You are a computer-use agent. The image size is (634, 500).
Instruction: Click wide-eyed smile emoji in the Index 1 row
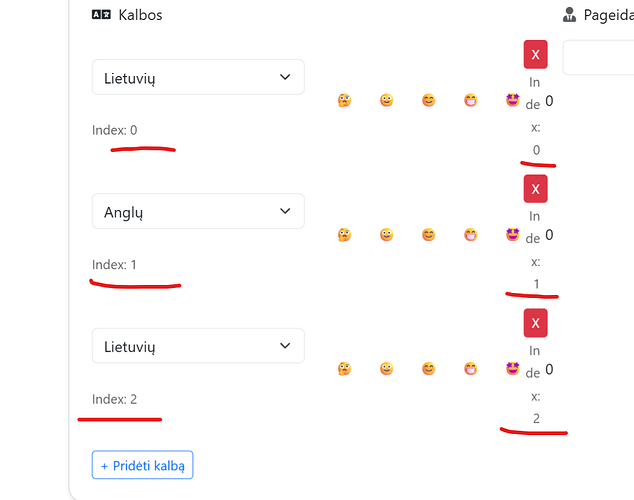click(x=386, y=234)
